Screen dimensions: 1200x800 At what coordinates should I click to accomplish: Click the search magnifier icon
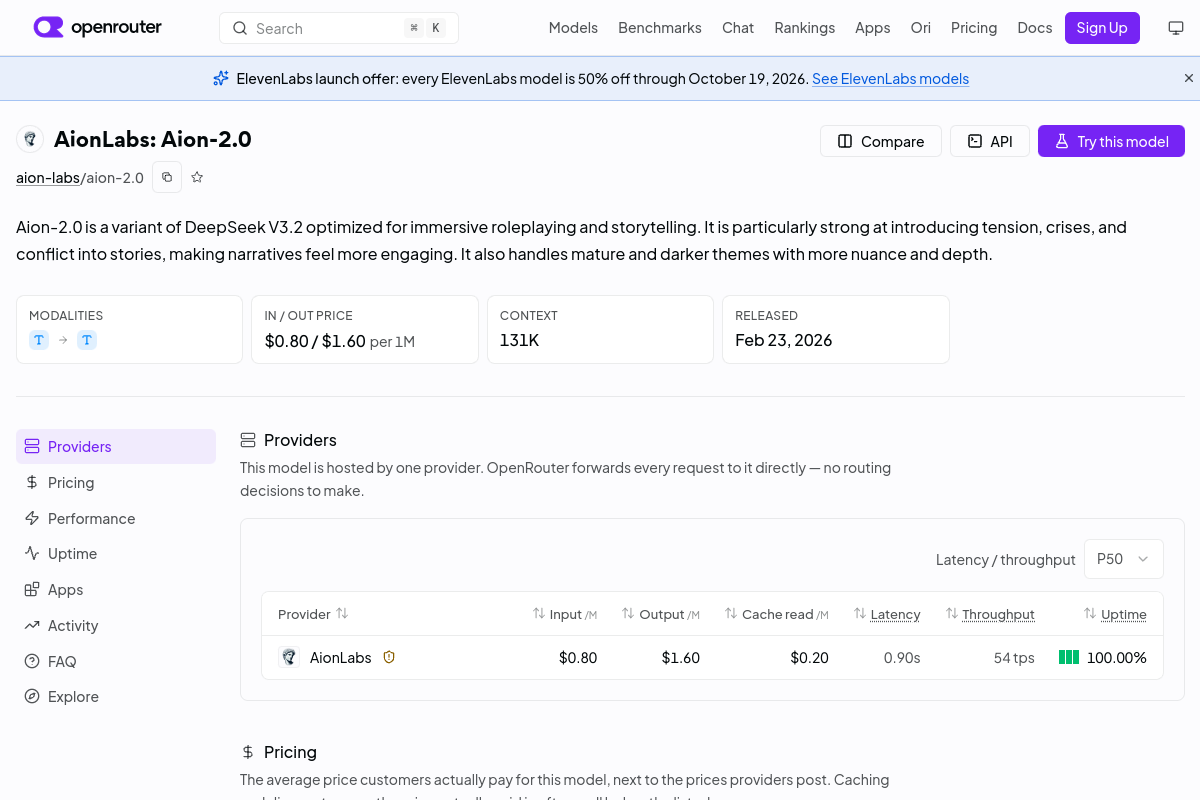pyautogui.click(x=240, y=28)
